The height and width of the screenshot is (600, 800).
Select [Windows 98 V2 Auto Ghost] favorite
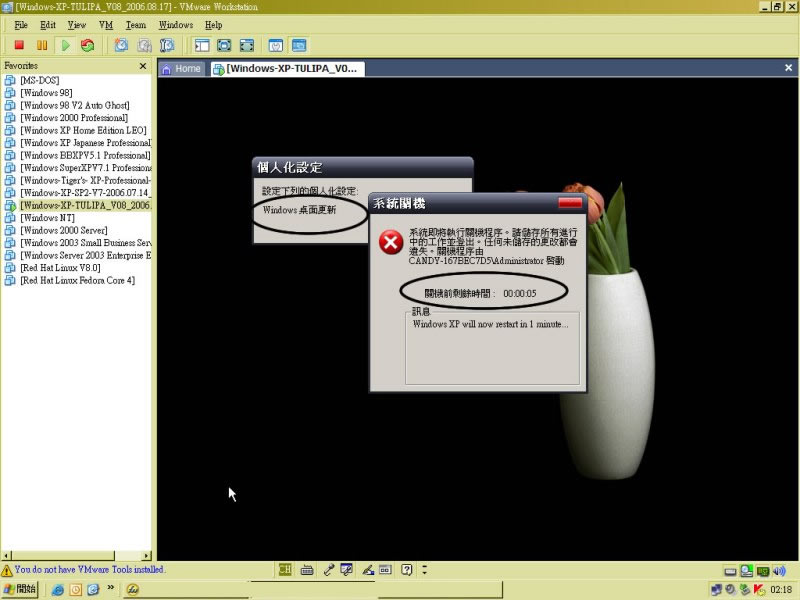click(74, 106)
